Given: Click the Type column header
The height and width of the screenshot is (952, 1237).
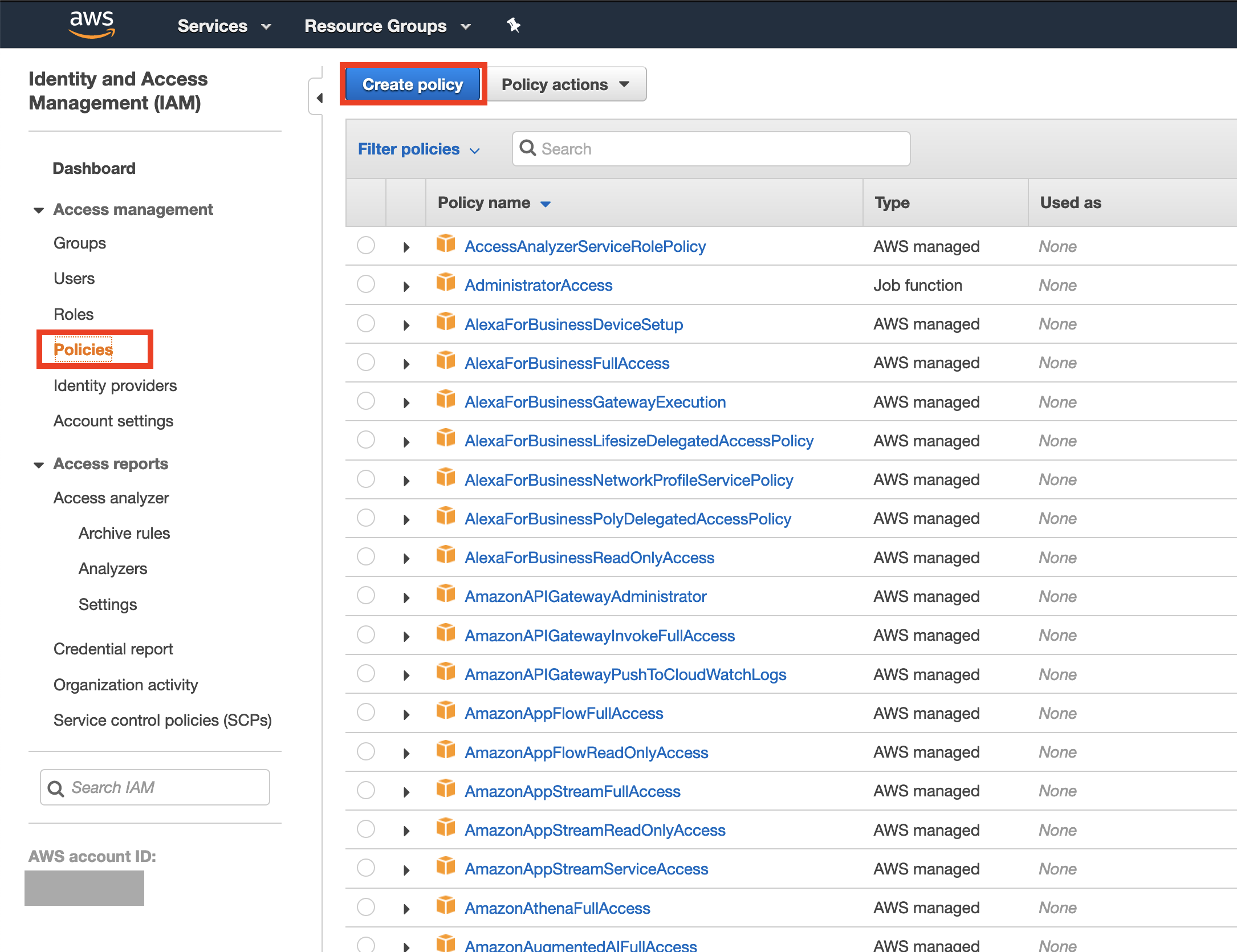Looking at the screenshot, I should pos(892,203).
